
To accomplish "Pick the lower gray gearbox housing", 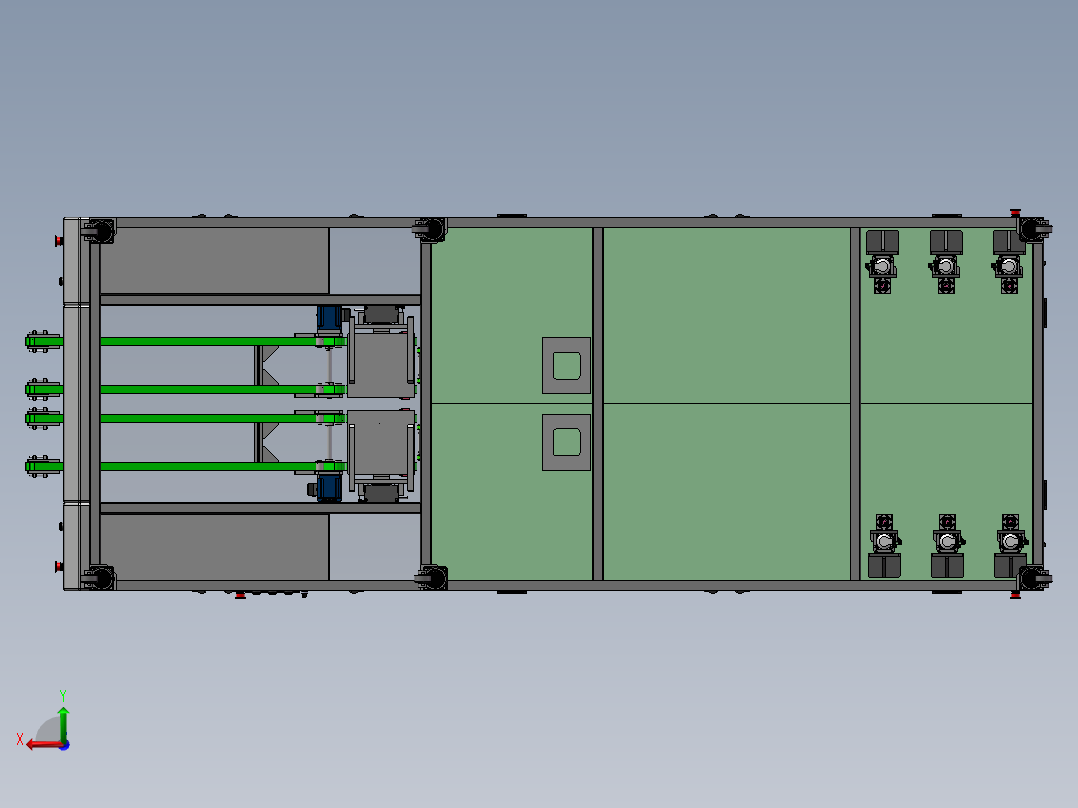I will pos(381,444).
